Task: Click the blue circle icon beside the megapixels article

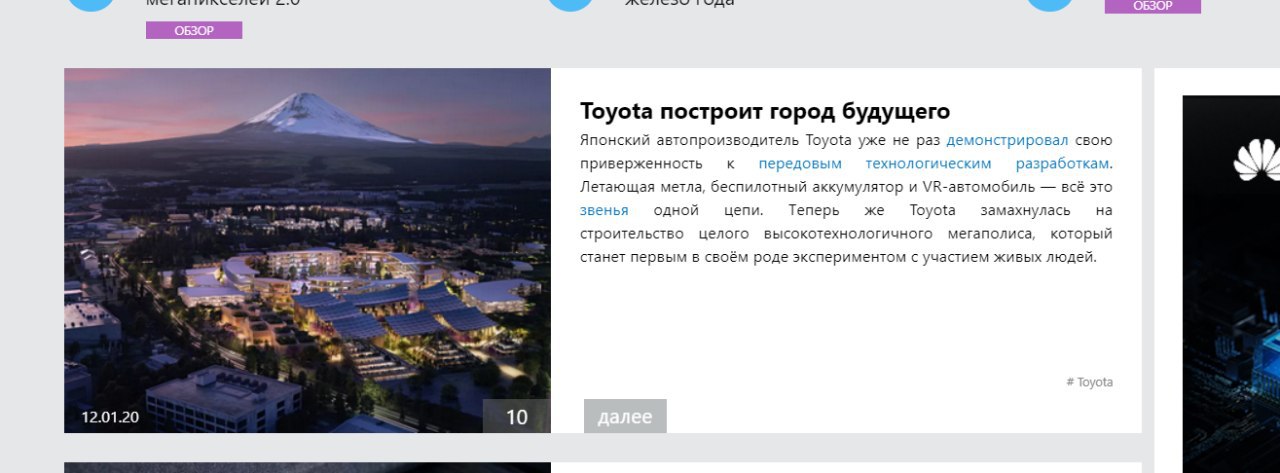Action: point(91,4)
